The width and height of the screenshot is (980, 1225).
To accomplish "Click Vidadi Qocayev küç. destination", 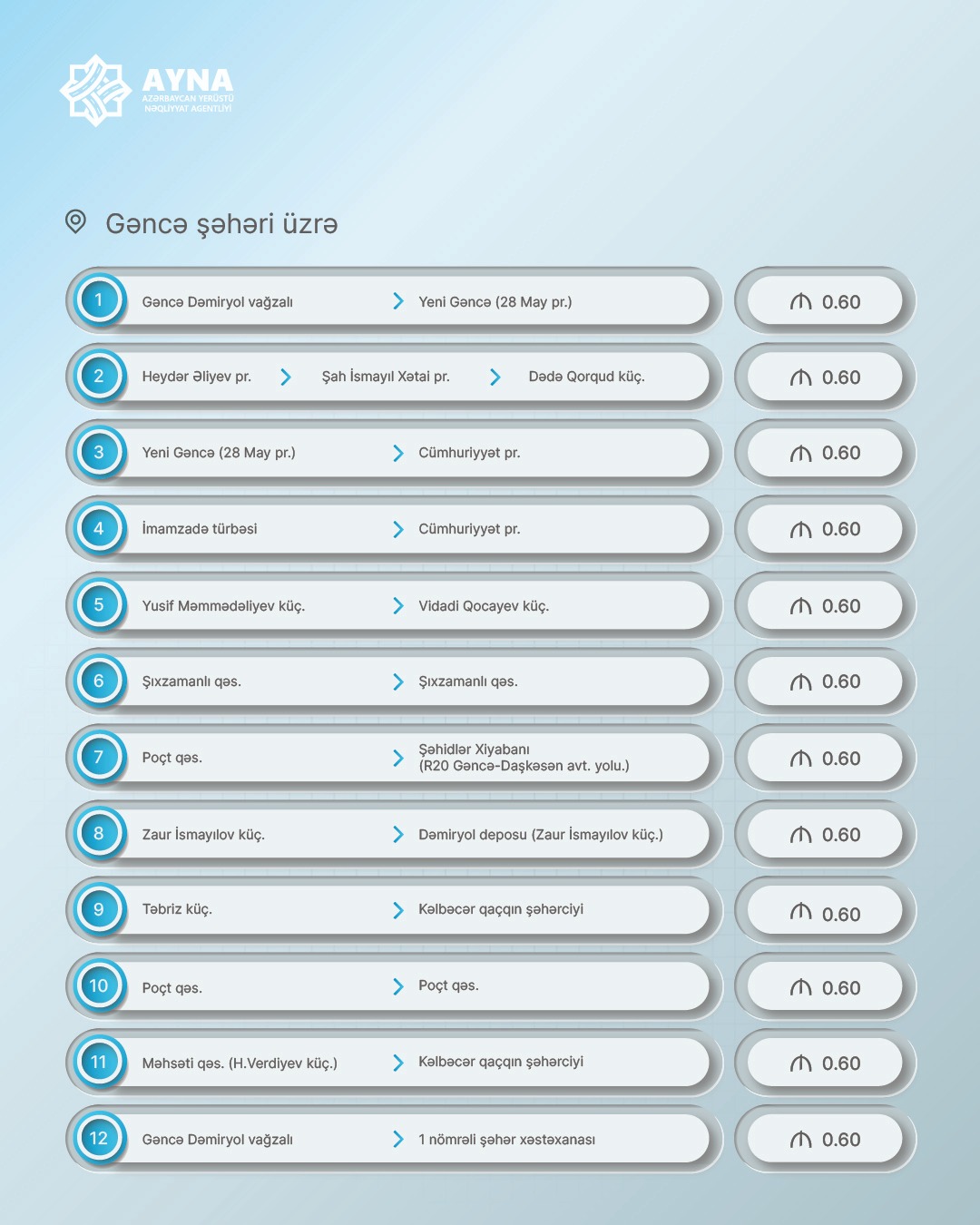I will [x=483, y=606].
